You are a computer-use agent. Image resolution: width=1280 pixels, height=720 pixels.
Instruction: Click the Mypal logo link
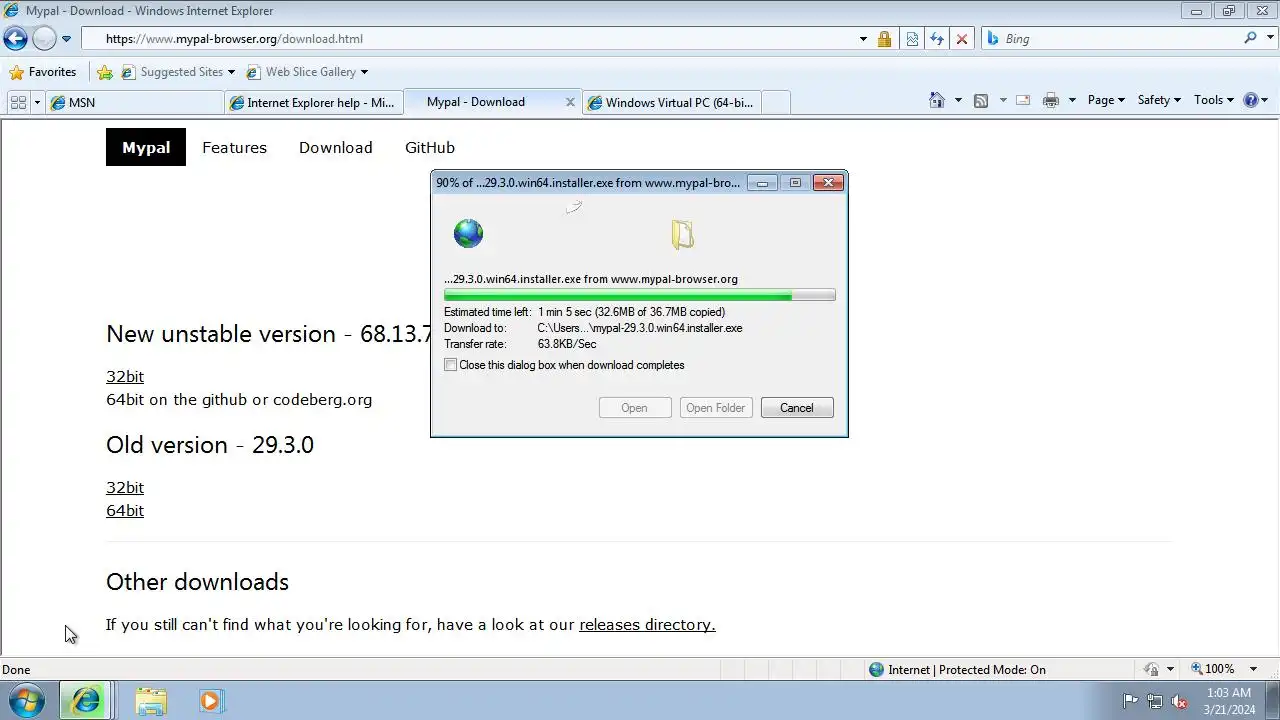point(146,147)
